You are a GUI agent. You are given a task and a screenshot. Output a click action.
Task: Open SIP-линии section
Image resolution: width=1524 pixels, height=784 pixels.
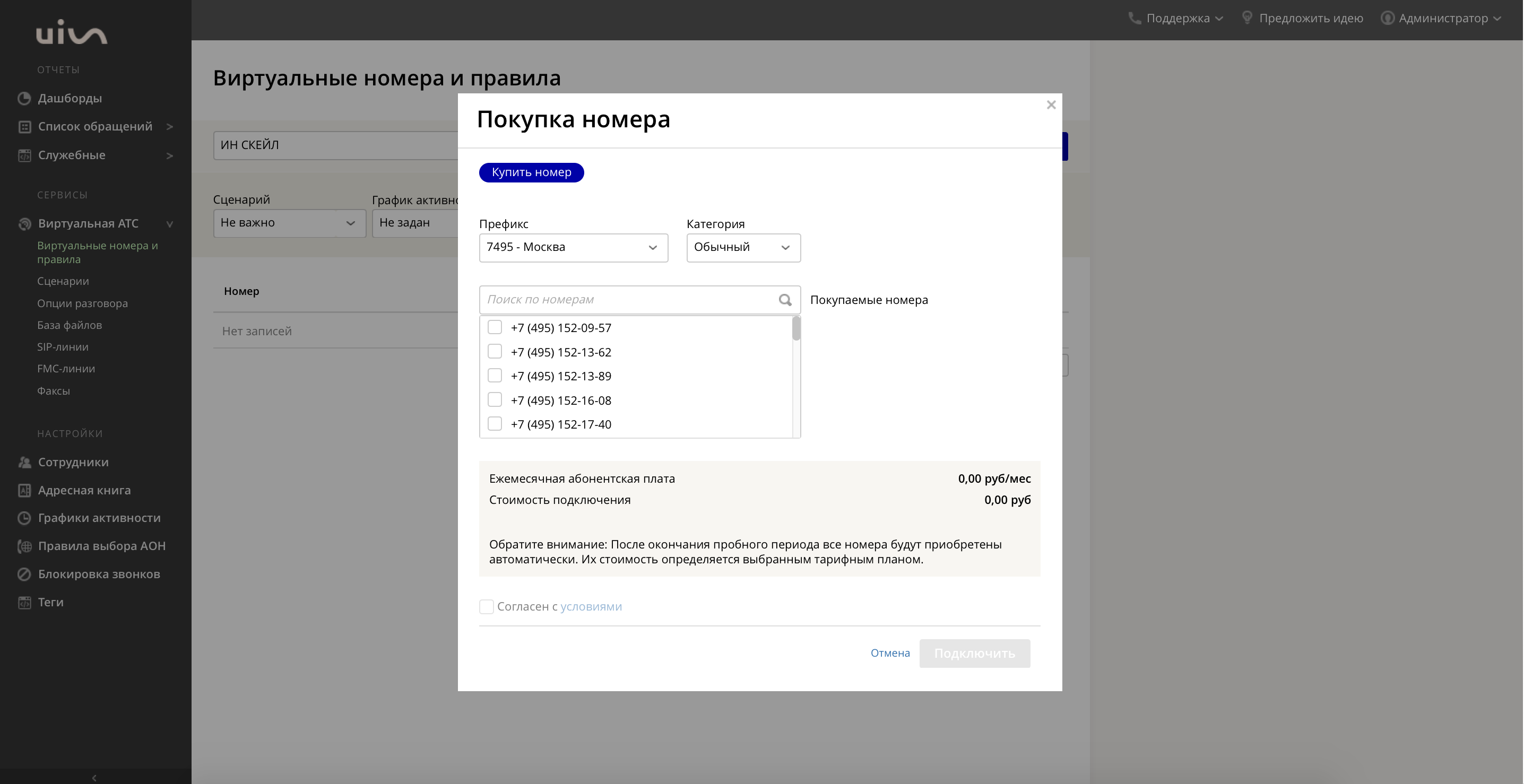63,347
